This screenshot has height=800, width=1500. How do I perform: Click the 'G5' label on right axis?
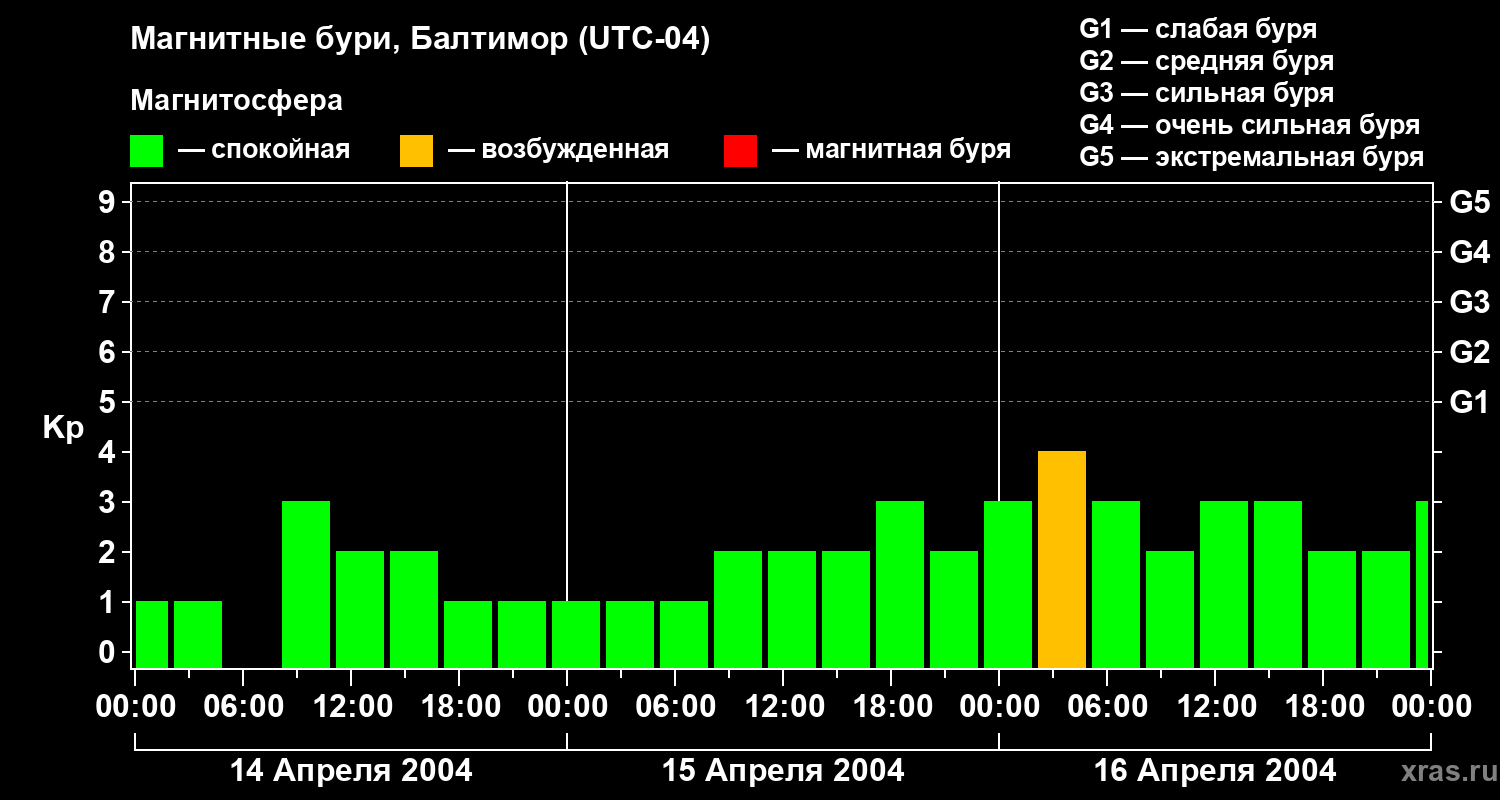point(1469,203)
